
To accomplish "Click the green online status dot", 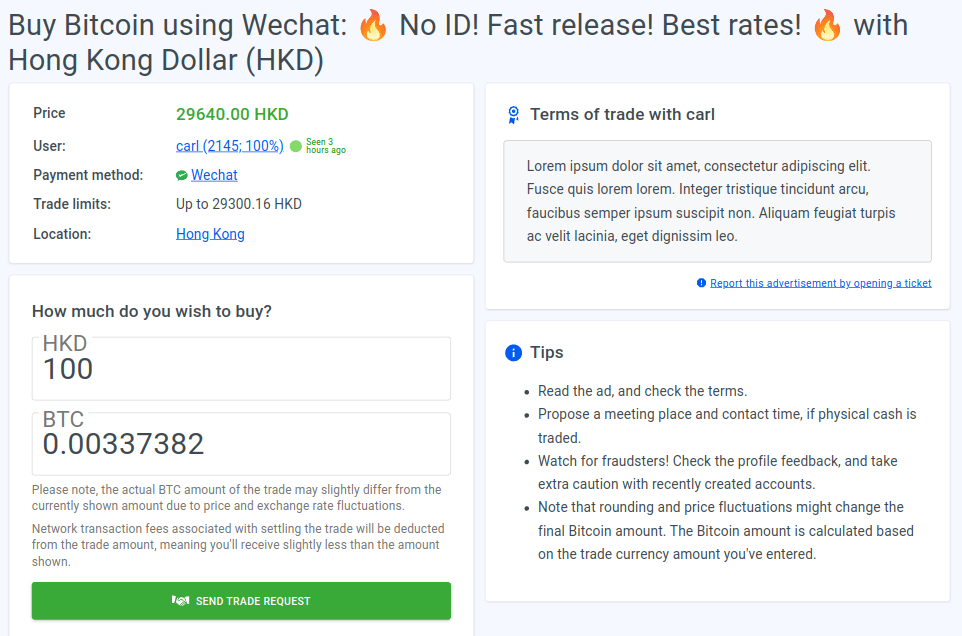I will [x=296, y=146].
